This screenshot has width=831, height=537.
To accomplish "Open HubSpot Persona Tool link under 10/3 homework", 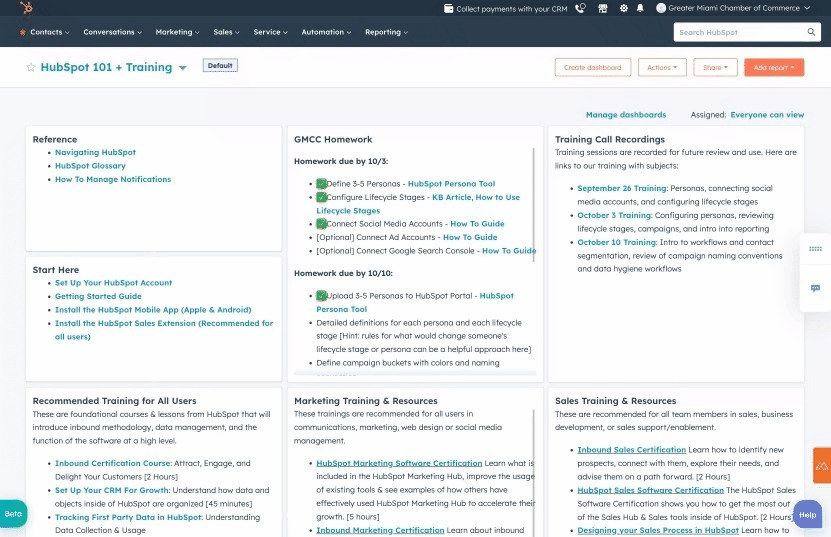I will [451, 183].
